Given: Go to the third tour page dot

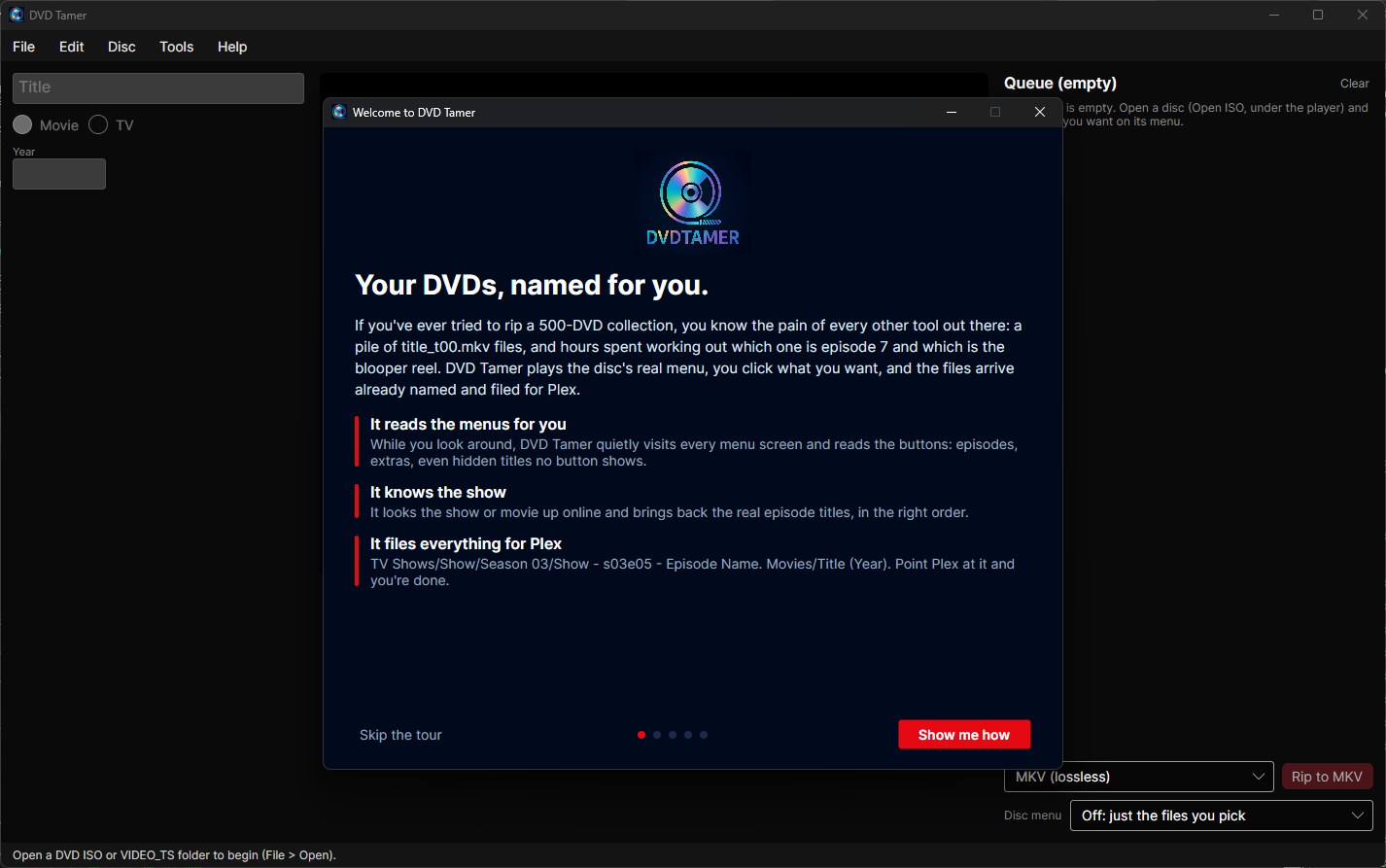Looking at the screenshot, I should click(x=673, y=735).
